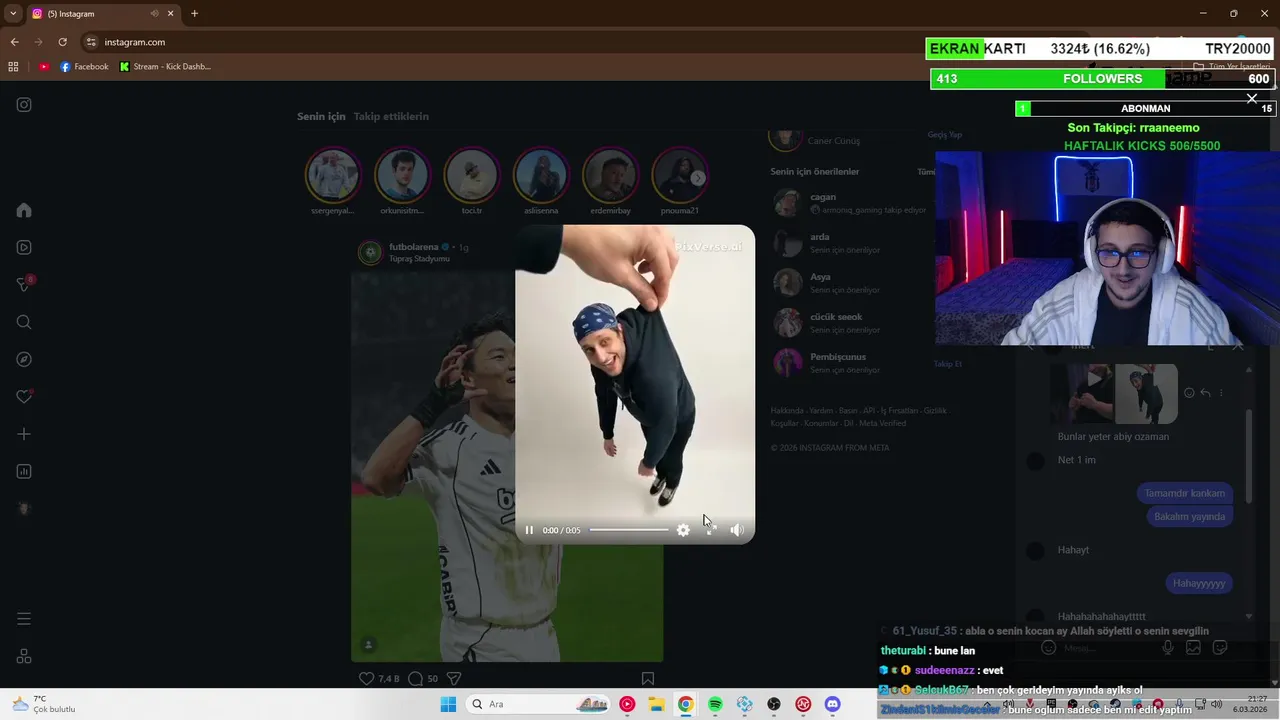Share the futbolarena post
The width and height of the screenshot is (1280, 720).
[453, 678]
